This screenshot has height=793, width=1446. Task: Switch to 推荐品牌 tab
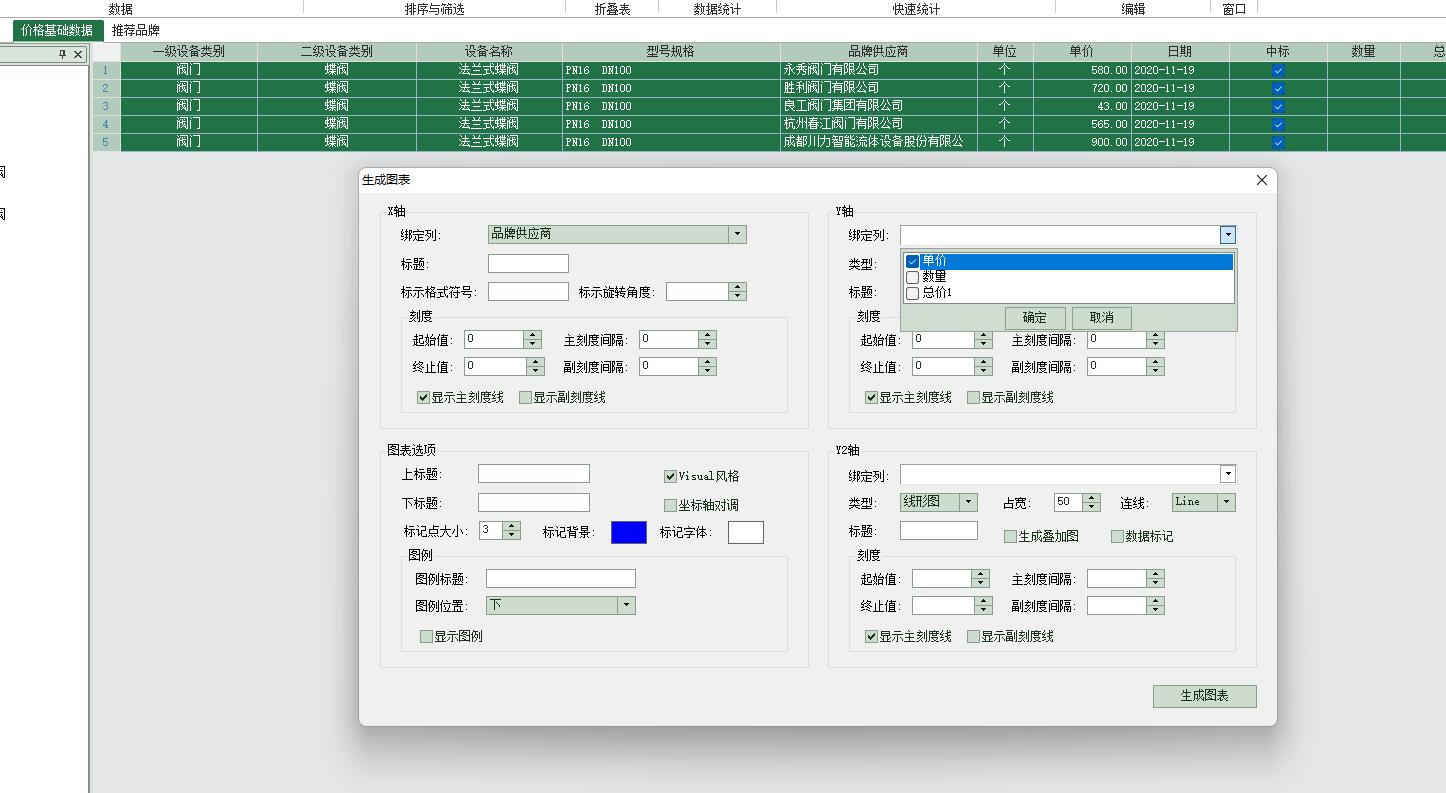(136, 31)
